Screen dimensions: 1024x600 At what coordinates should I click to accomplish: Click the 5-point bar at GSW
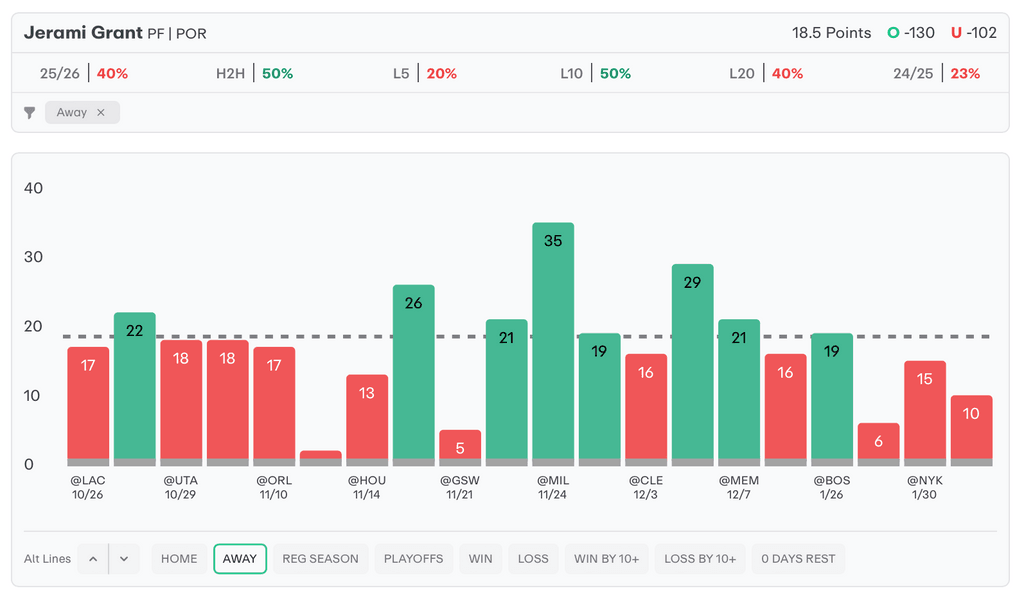(460, 447)
